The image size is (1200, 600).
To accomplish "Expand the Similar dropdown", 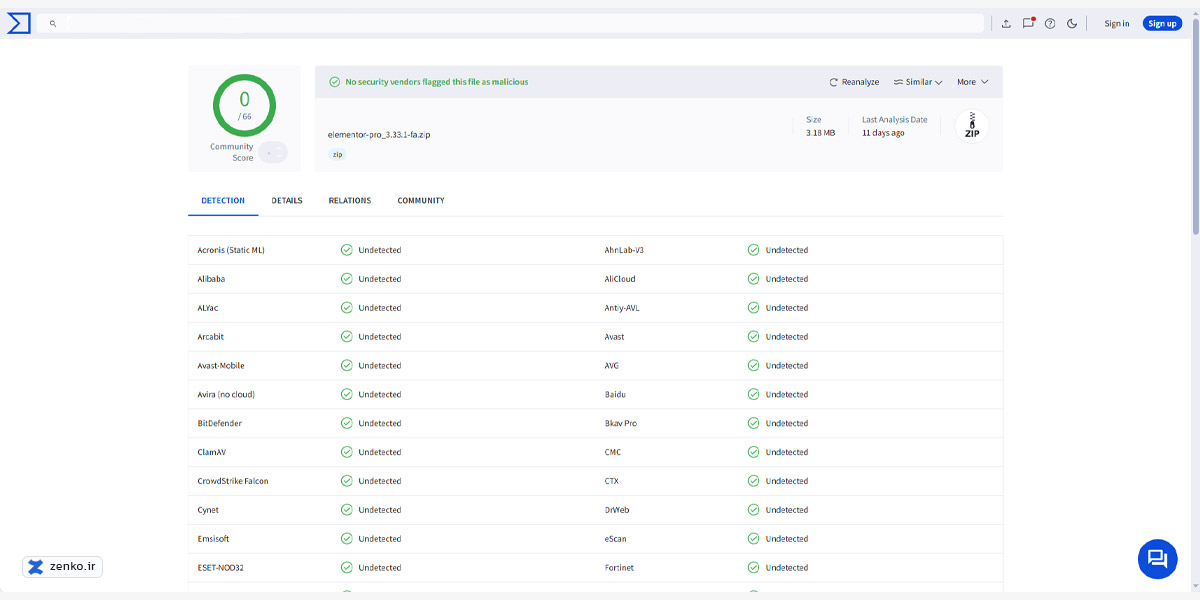I will pyautogui.click(x=918, y=82).
